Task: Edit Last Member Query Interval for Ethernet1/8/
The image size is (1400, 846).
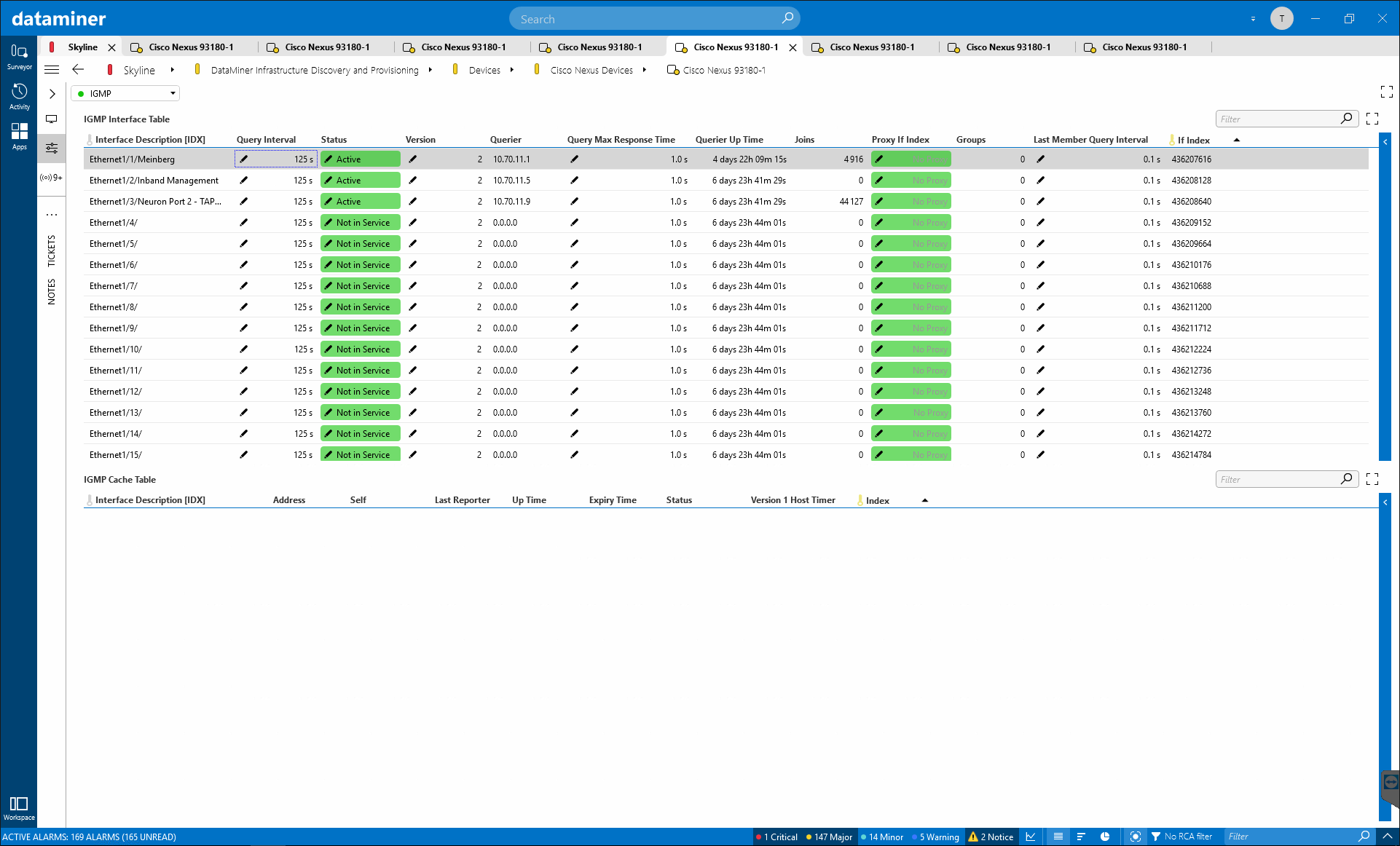Action: (x=1041, y=307)
